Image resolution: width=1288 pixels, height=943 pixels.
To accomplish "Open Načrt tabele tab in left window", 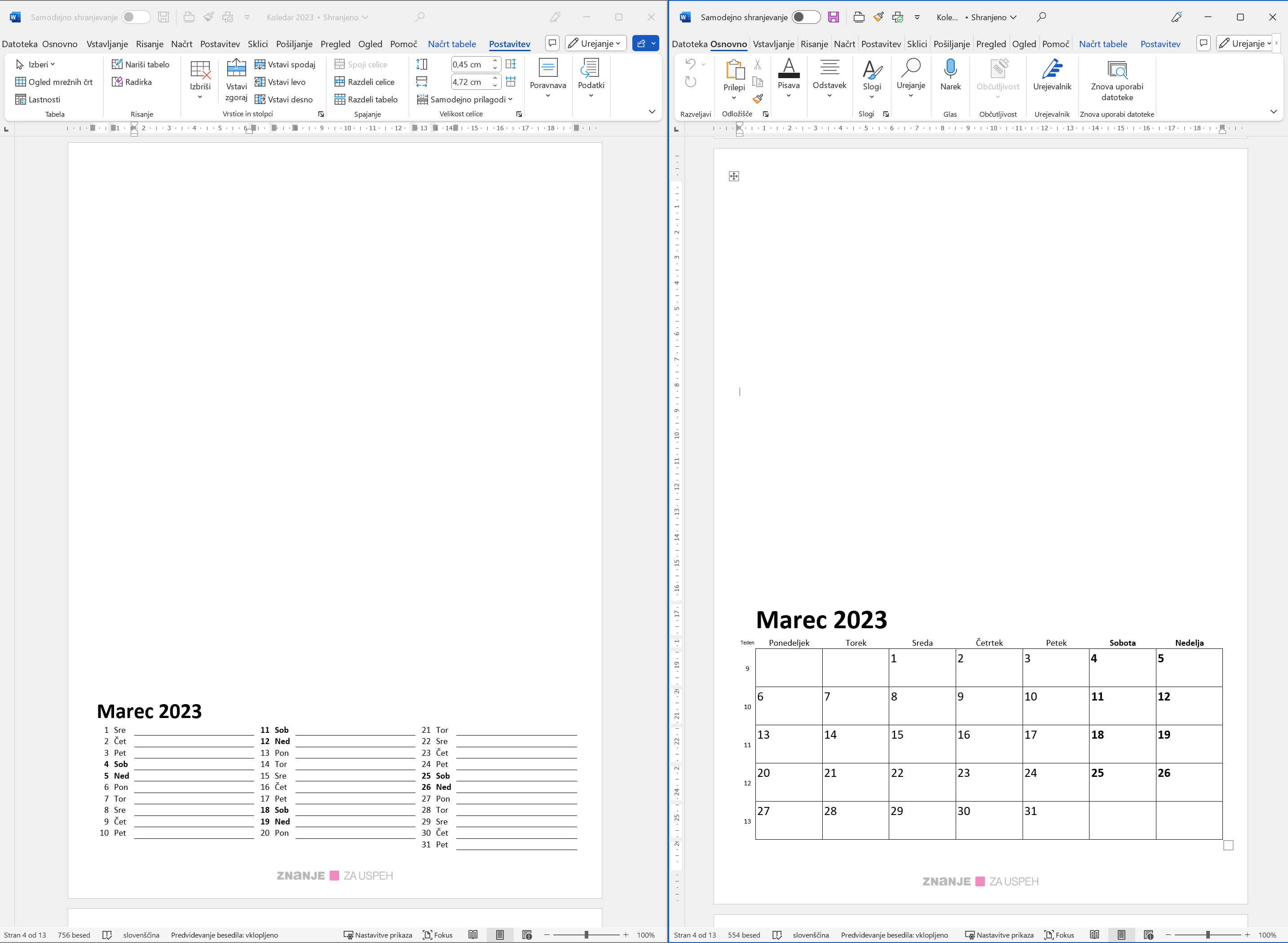I will click(452, 44).
